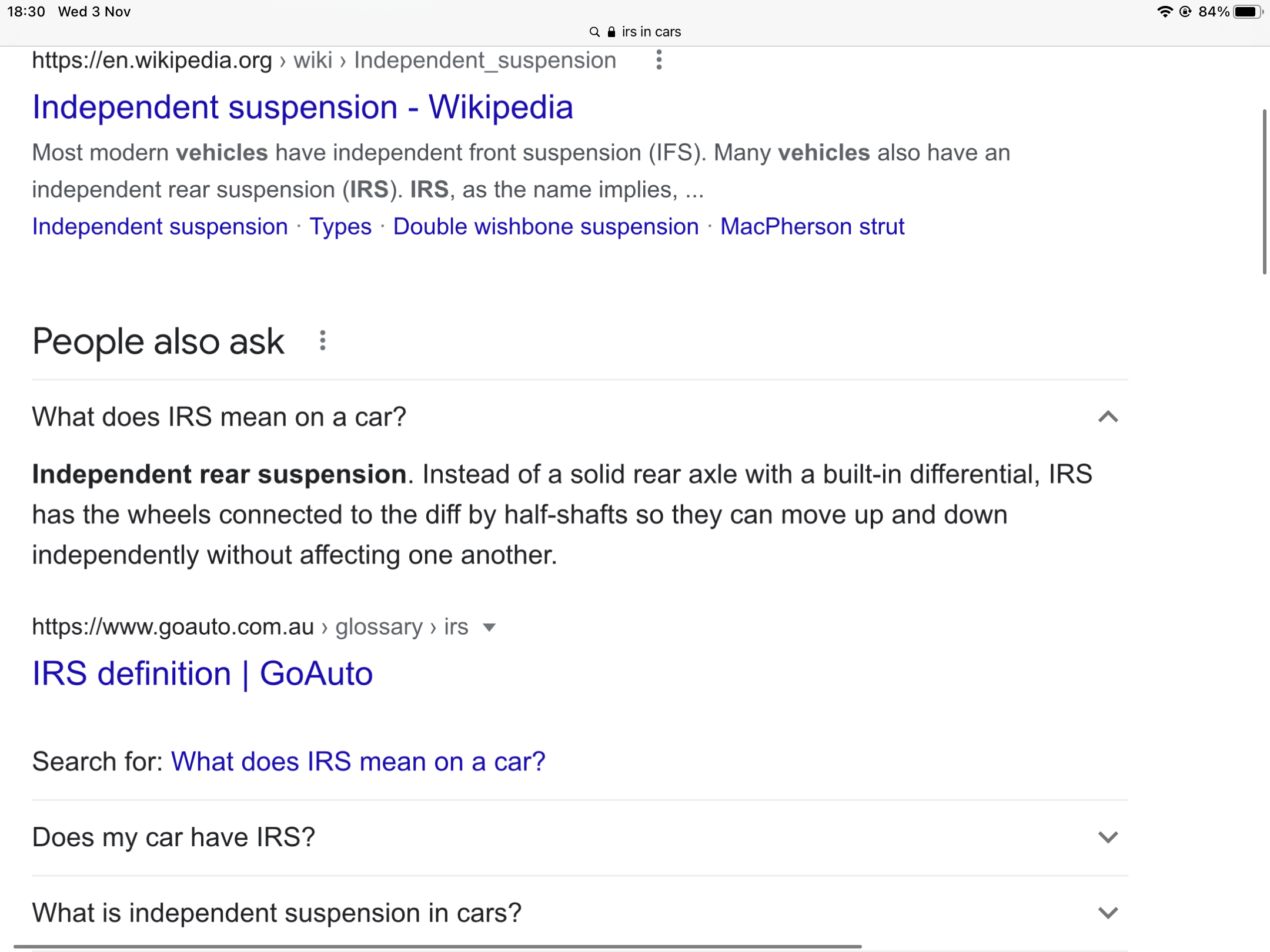The width and height of the screenshot is (1270, 952).
Task: Tap the padlock icon in address bar
Action: 611,32
